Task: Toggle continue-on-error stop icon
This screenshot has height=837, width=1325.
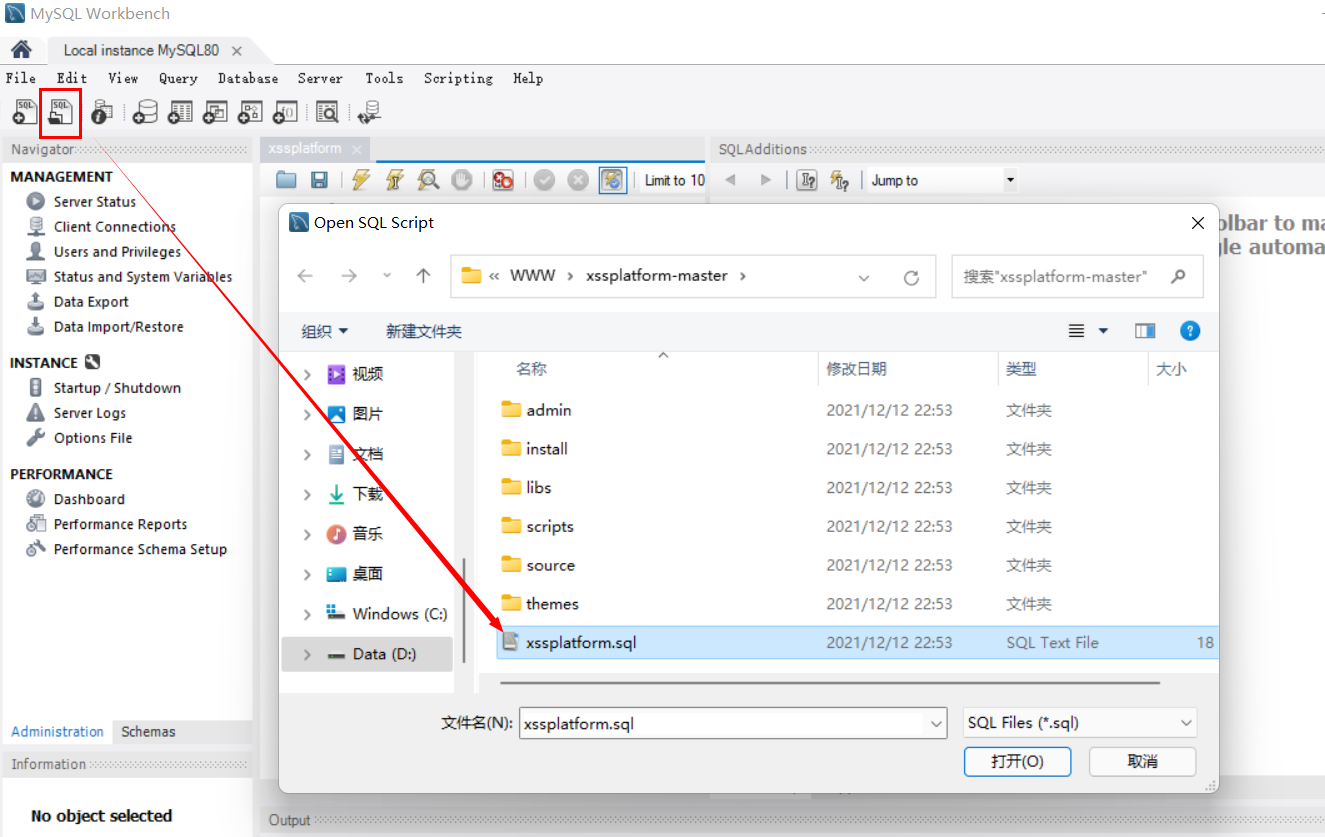Action: point(503,180)
